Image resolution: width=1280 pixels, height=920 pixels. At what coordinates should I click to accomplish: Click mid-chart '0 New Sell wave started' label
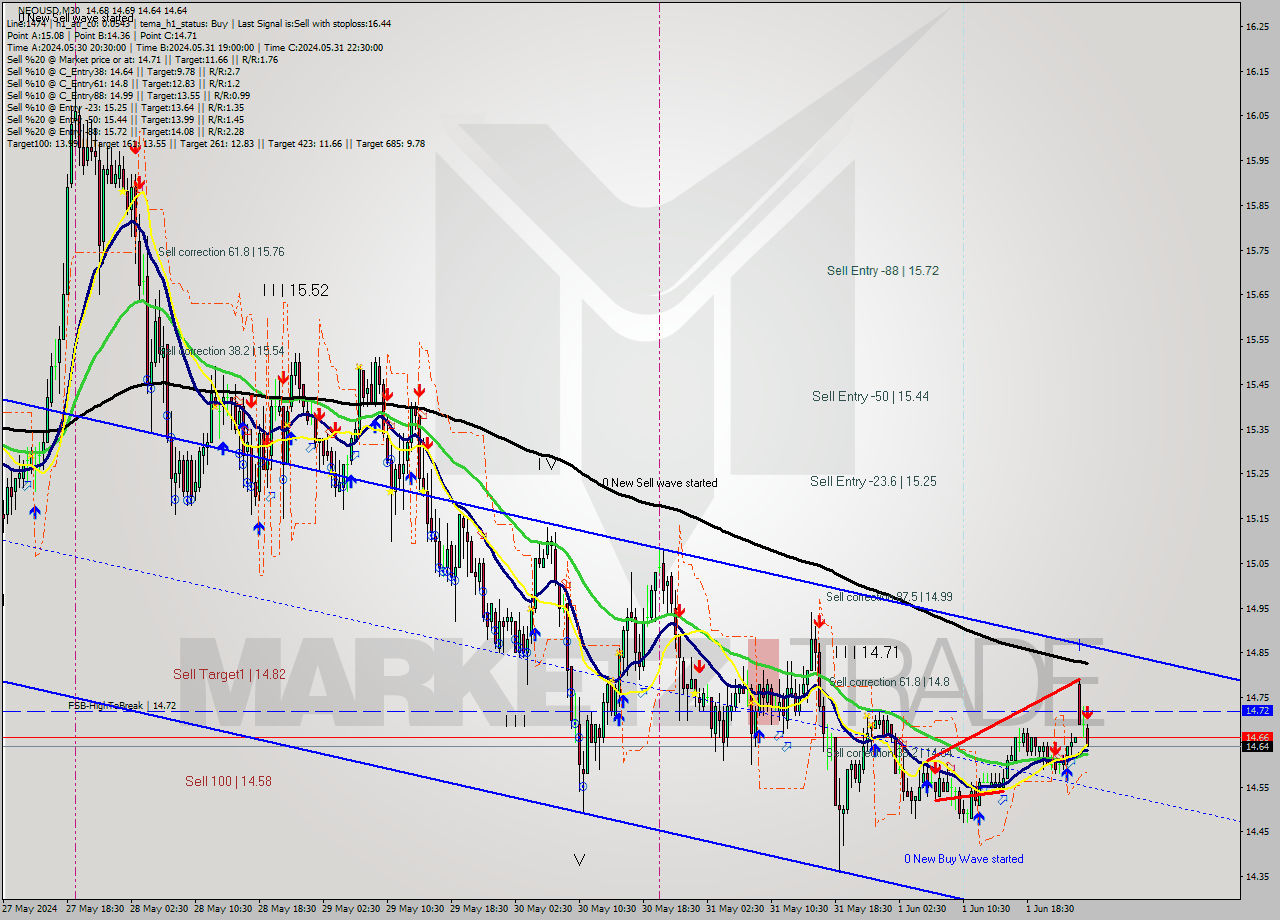point(660,483)
